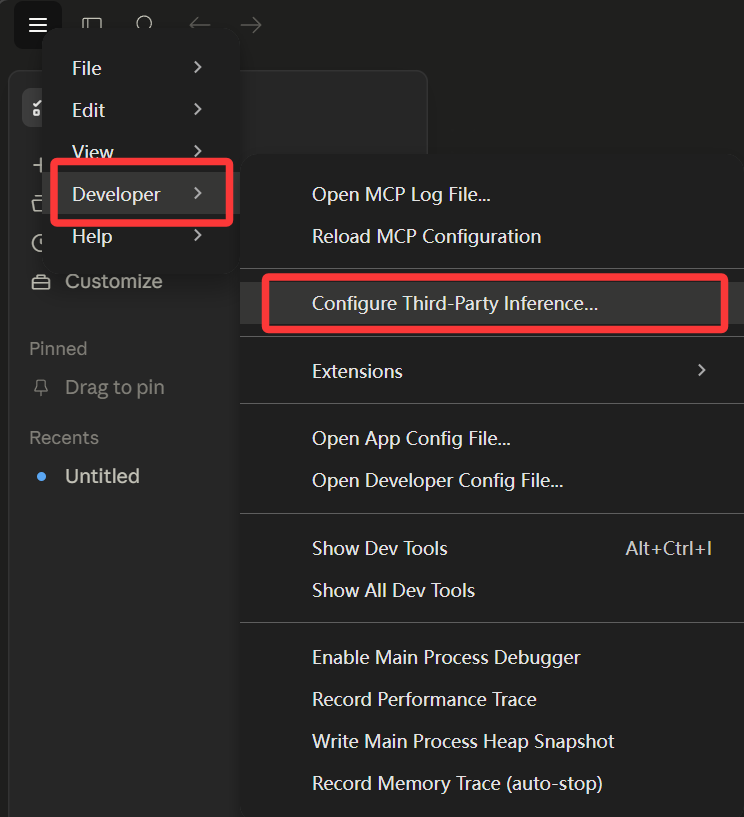Image resolution: width=744 pixels, height=817 pixels.
Task: Click Show Dev Tools entry
Action: point(380,549)
